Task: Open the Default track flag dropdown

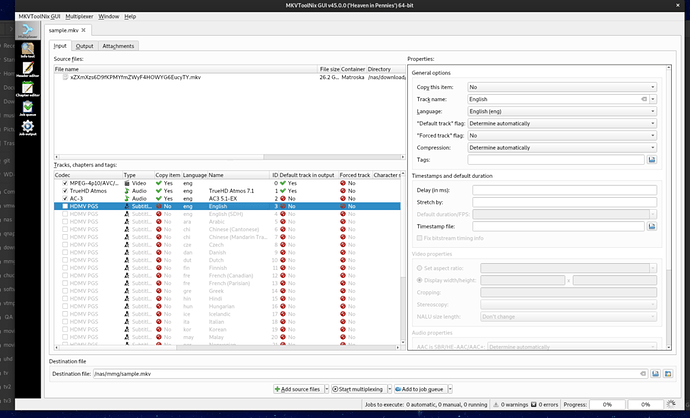Action: point(562,124)
